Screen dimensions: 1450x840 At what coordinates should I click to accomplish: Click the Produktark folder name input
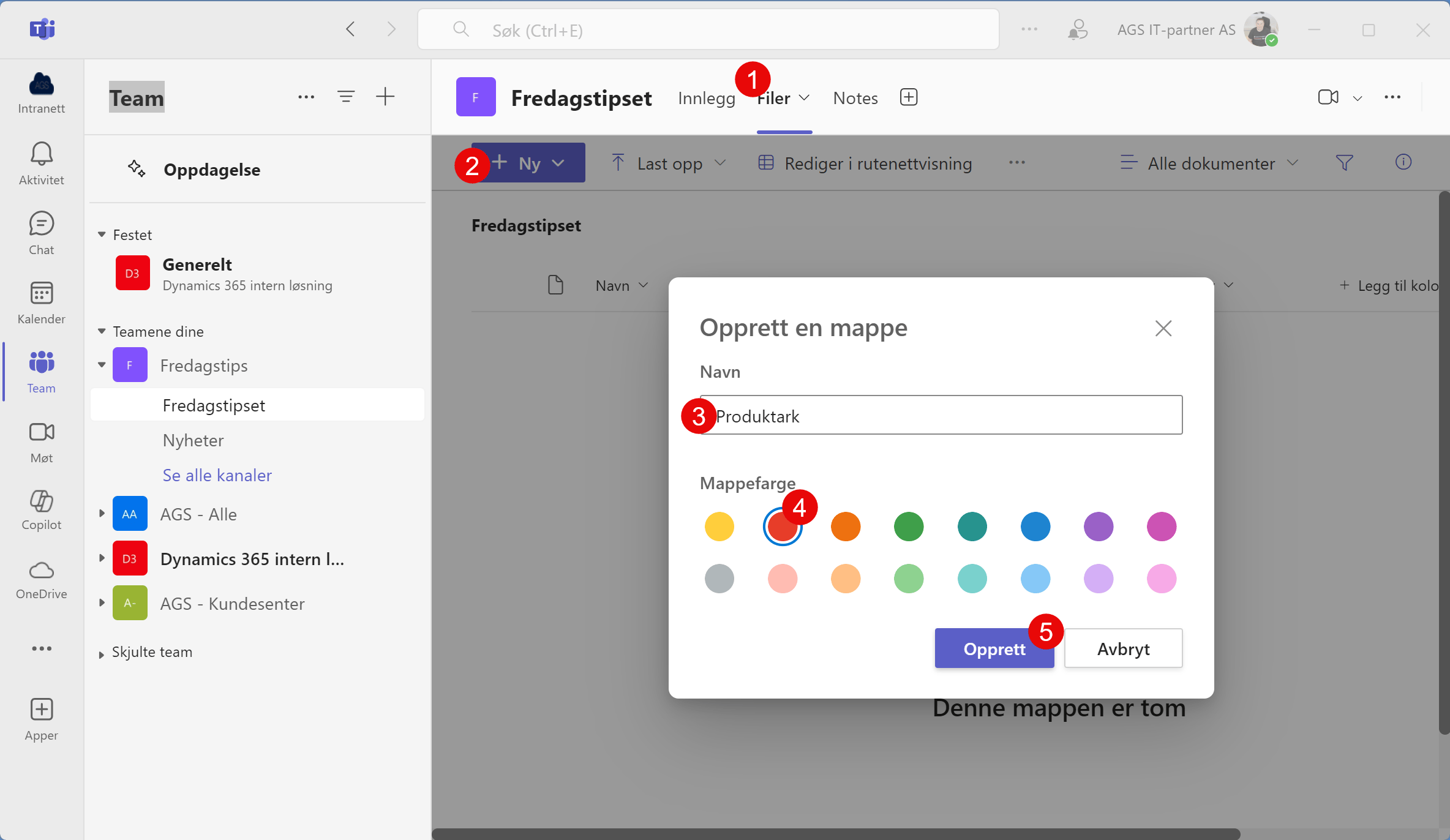tap(940, 415)
